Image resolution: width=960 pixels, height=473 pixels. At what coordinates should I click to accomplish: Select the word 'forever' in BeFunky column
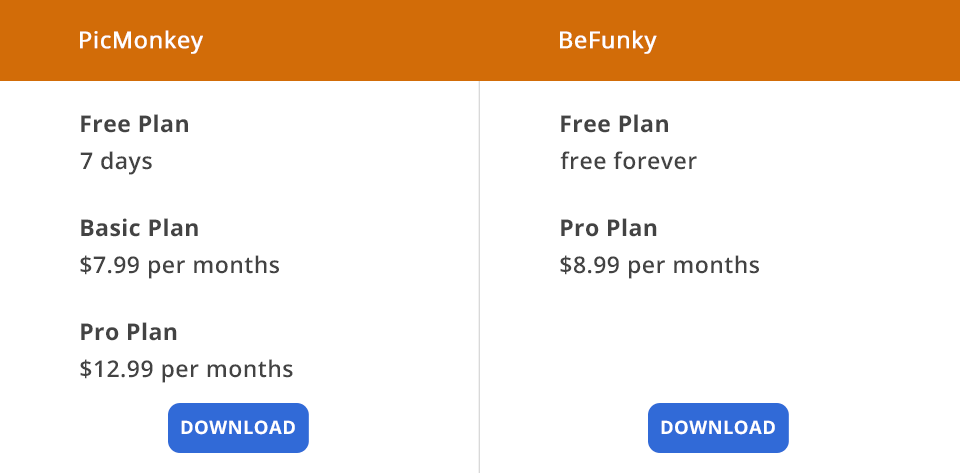pos(655,161)
